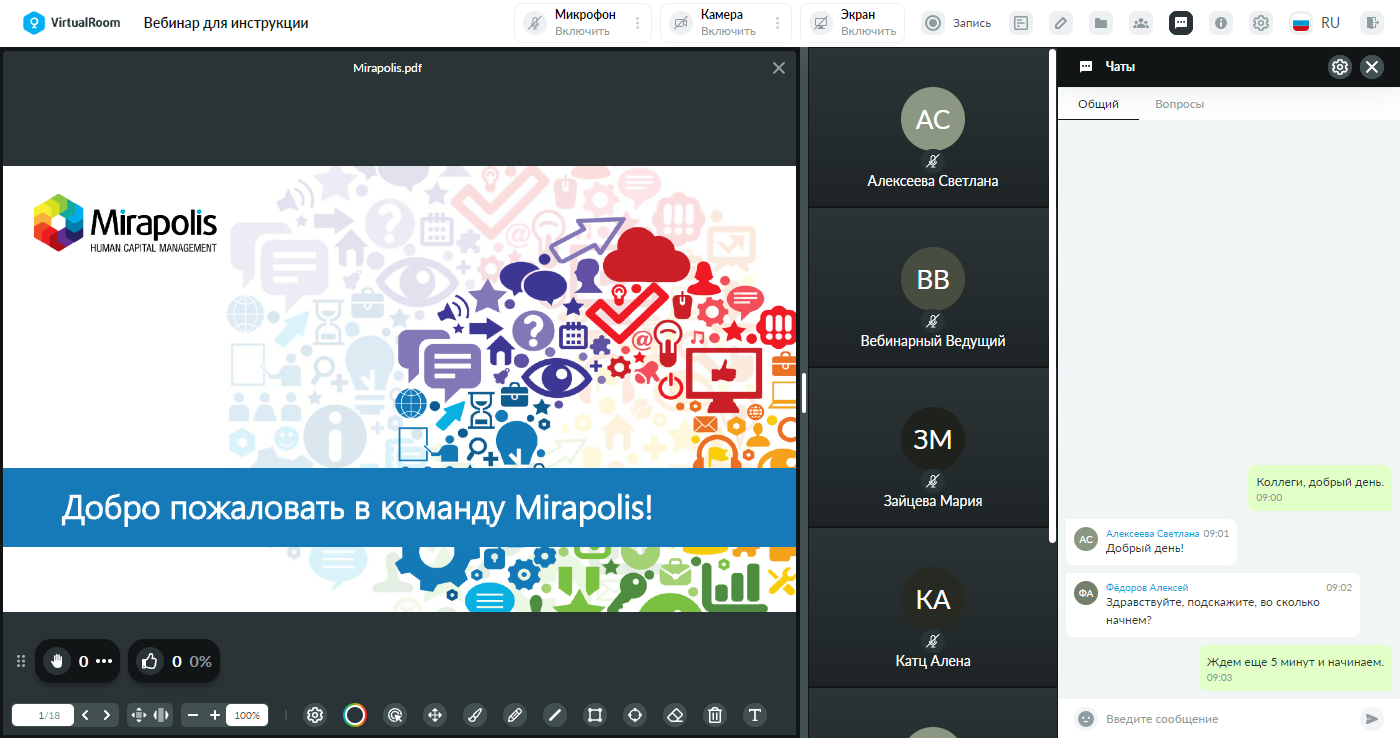Expand raised hands more options dots

pyautogui.click(x=104, y=661)
